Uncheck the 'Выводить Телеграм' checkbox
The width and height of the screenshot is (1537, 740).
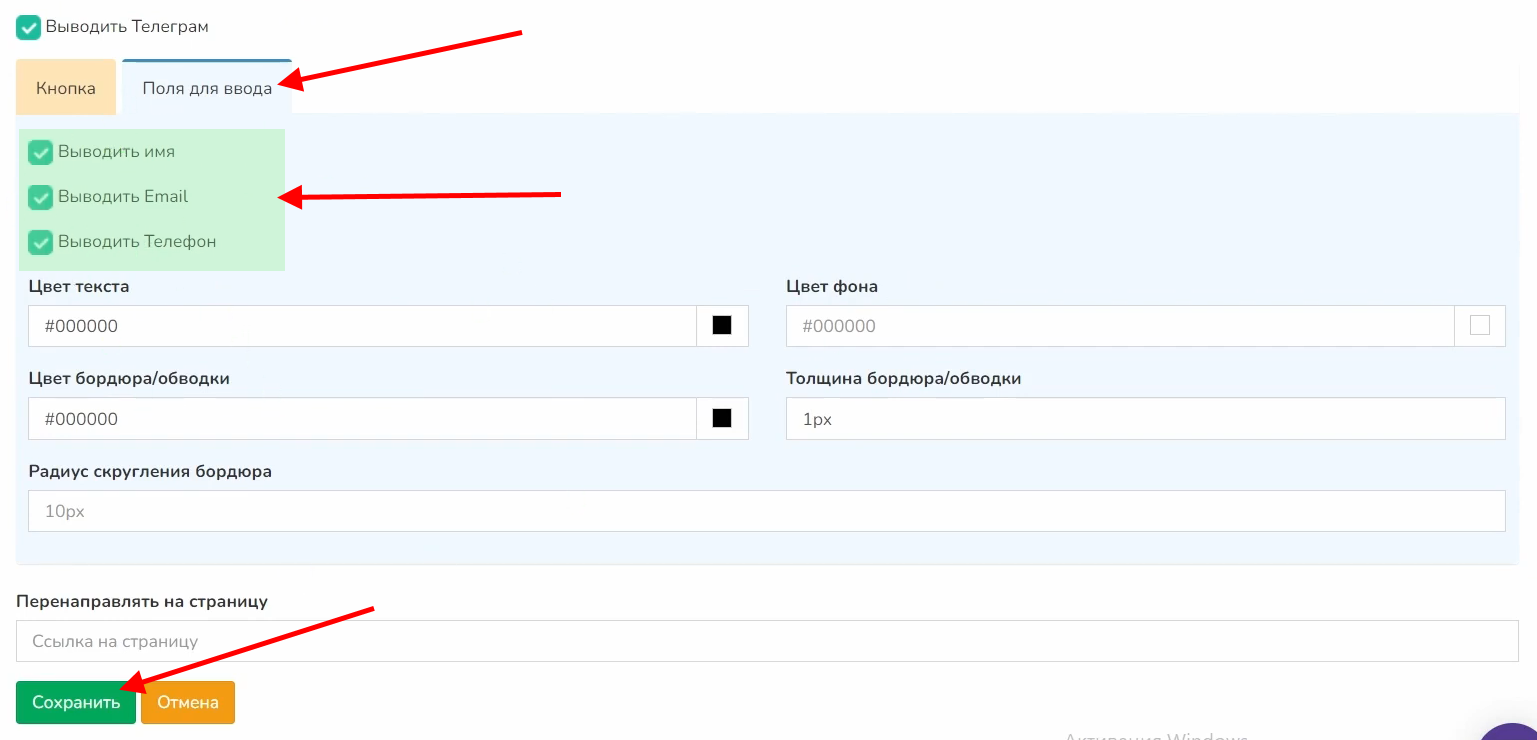pos(28,27)
